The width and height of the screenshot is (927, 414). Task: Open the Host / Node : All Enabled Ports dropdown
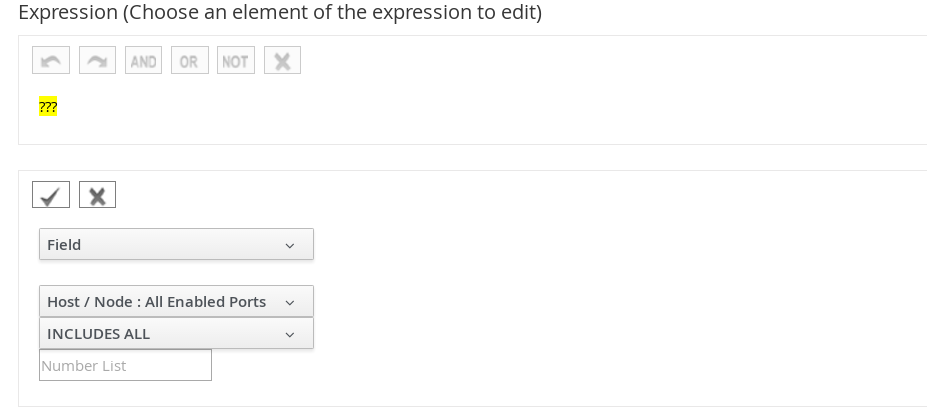[175, 302]
